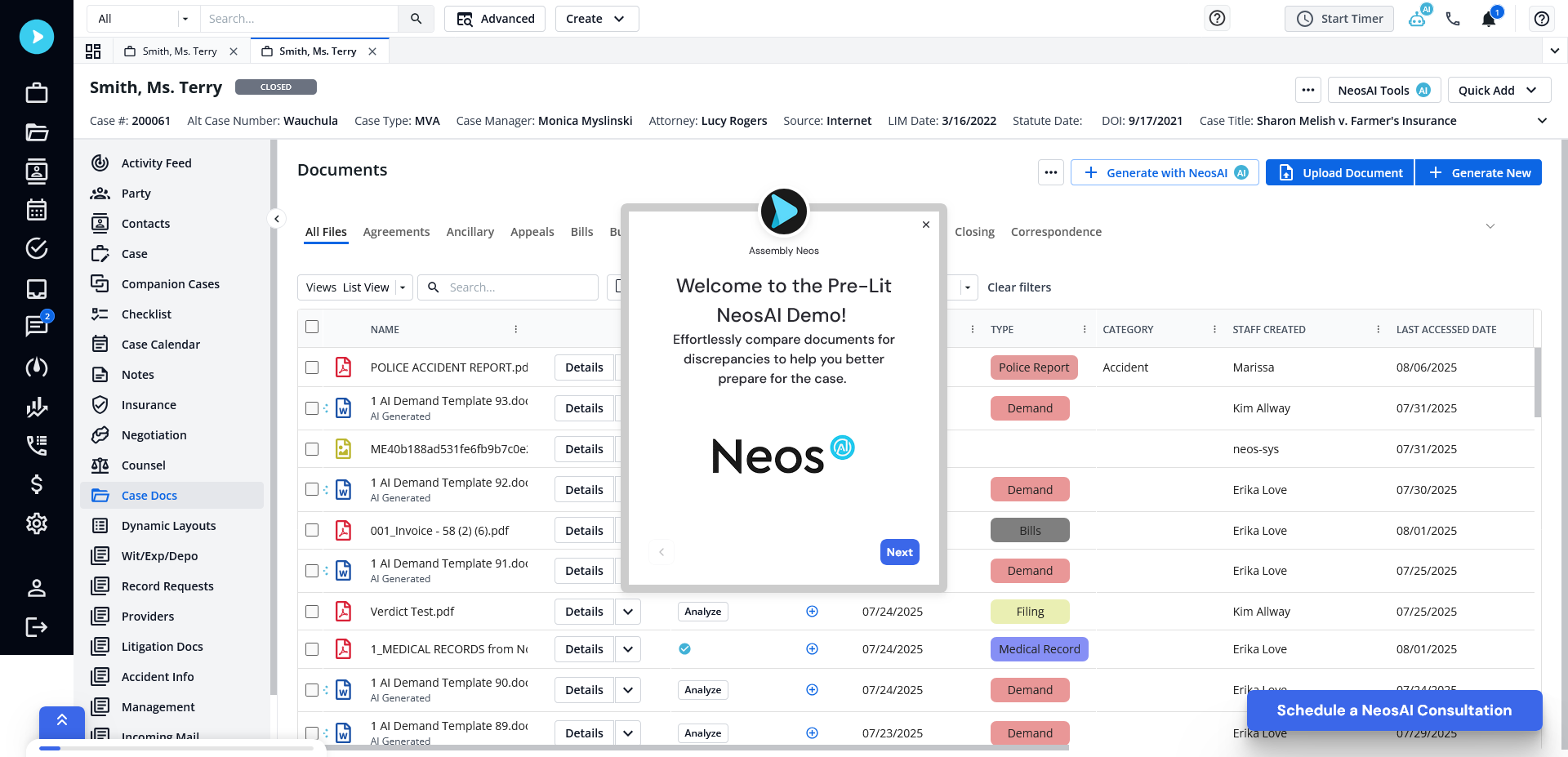Click the ellipsis button next to Generate with NeosAI
1568x757 pixels.
click(x=1051, y=172)
